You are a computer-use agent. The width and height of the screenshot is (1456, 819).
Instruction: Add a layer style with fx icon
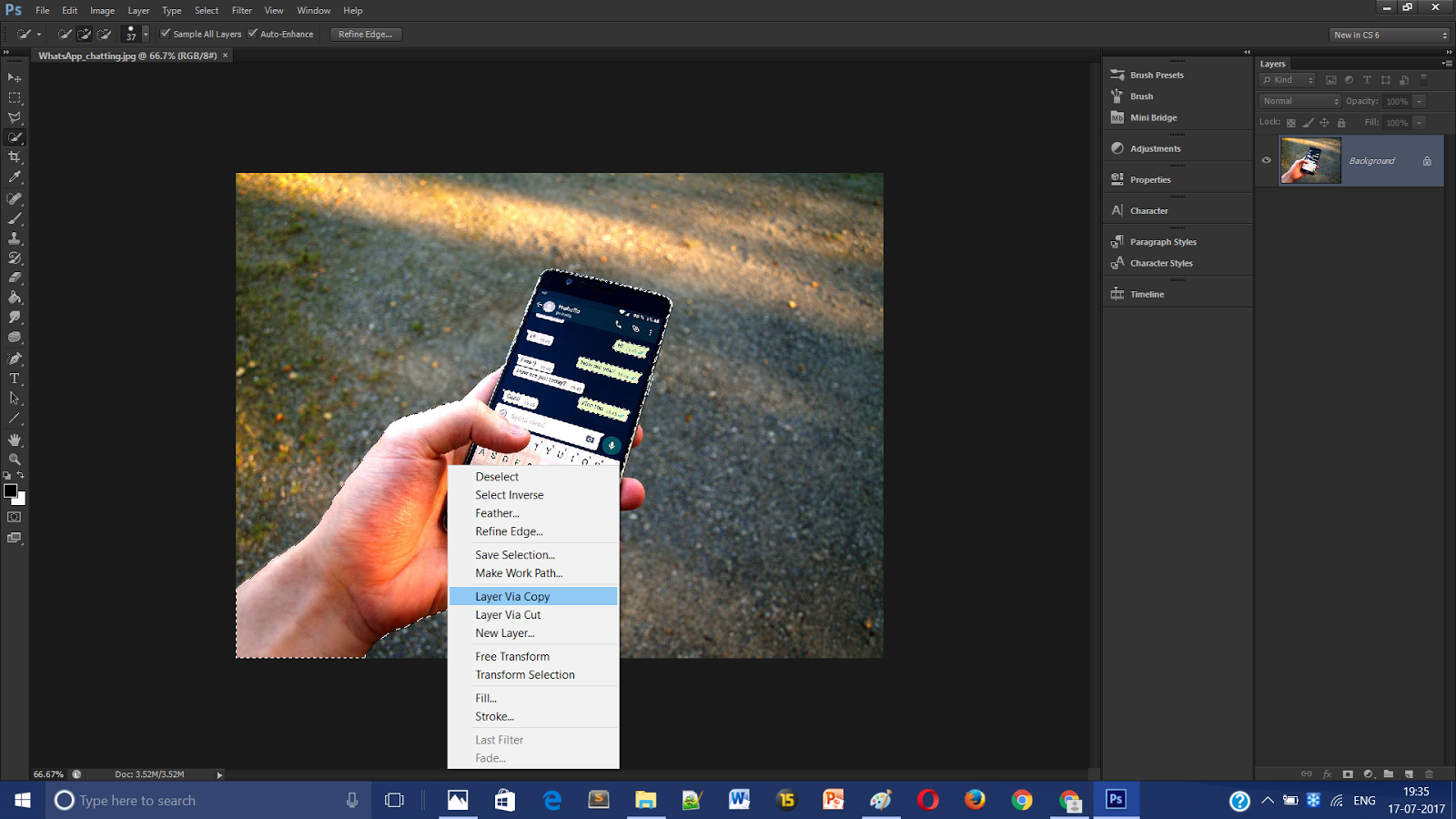1327,774
